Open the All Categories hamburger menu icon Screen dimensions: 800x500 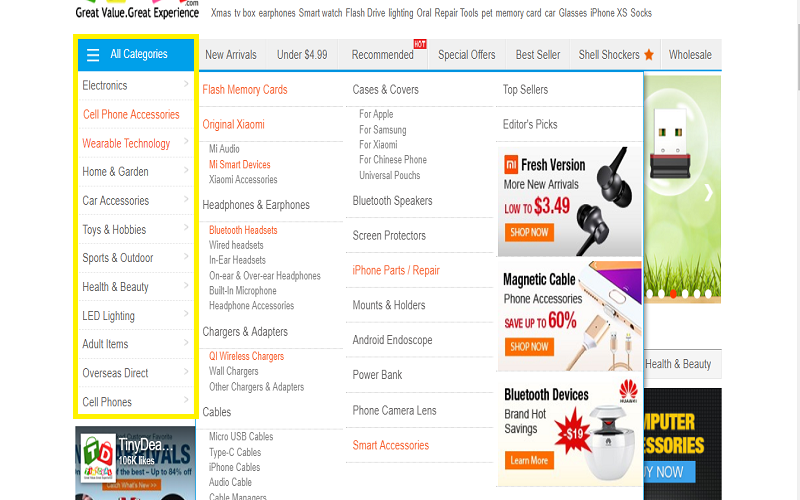(x=93, y=55)
